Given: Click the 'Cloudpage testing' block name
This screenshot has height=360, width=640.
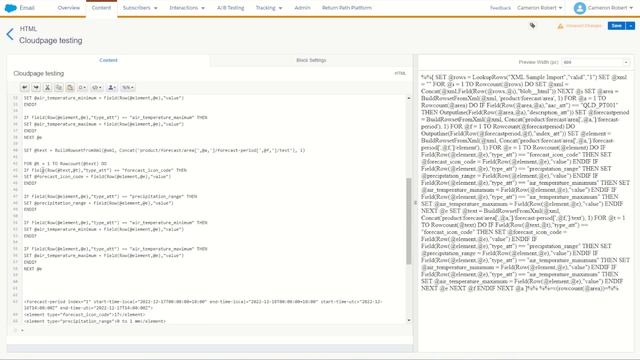Looking at the screenshot, I should (38, 73).
